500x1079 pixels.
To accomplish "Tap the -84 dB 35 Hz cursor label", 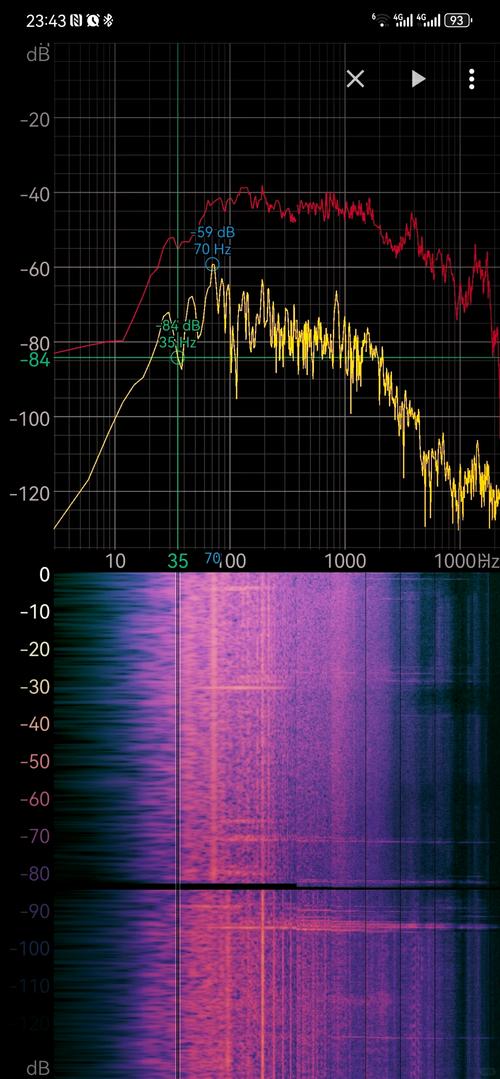I will [x=178, y=333].
